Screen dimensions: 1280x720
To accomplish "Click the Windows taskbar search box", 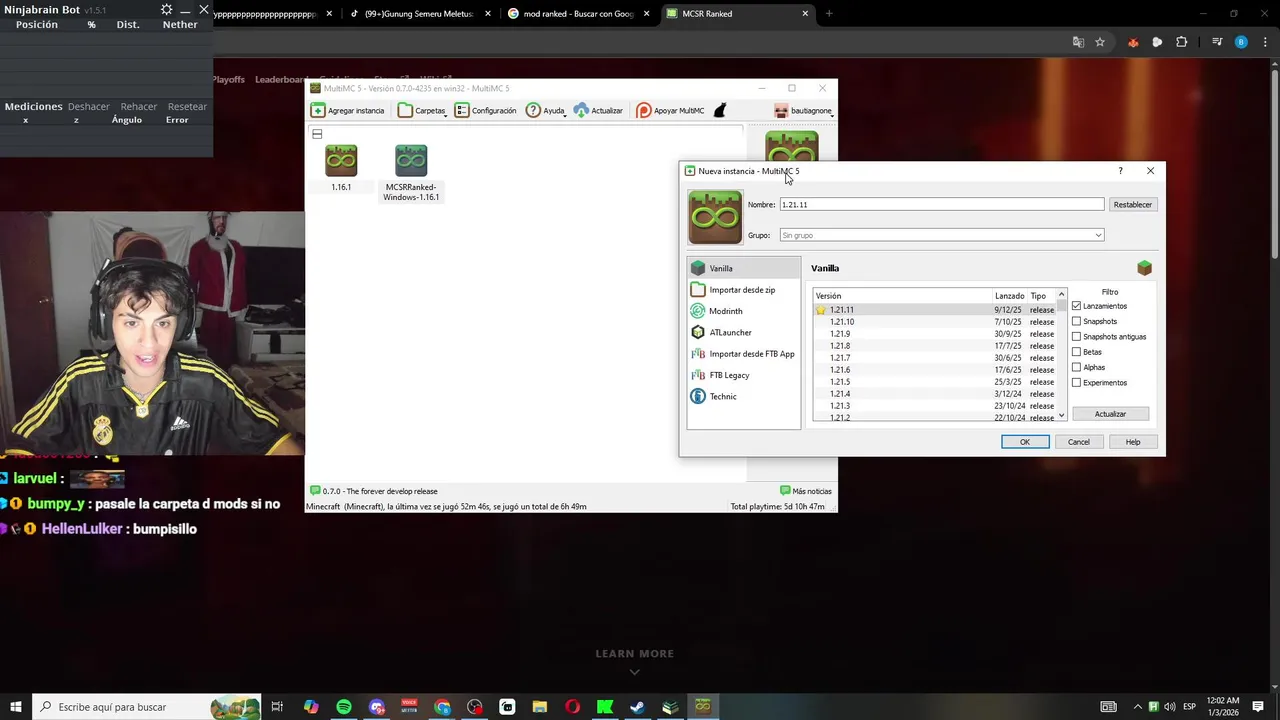I will click(x=147, y=707).
